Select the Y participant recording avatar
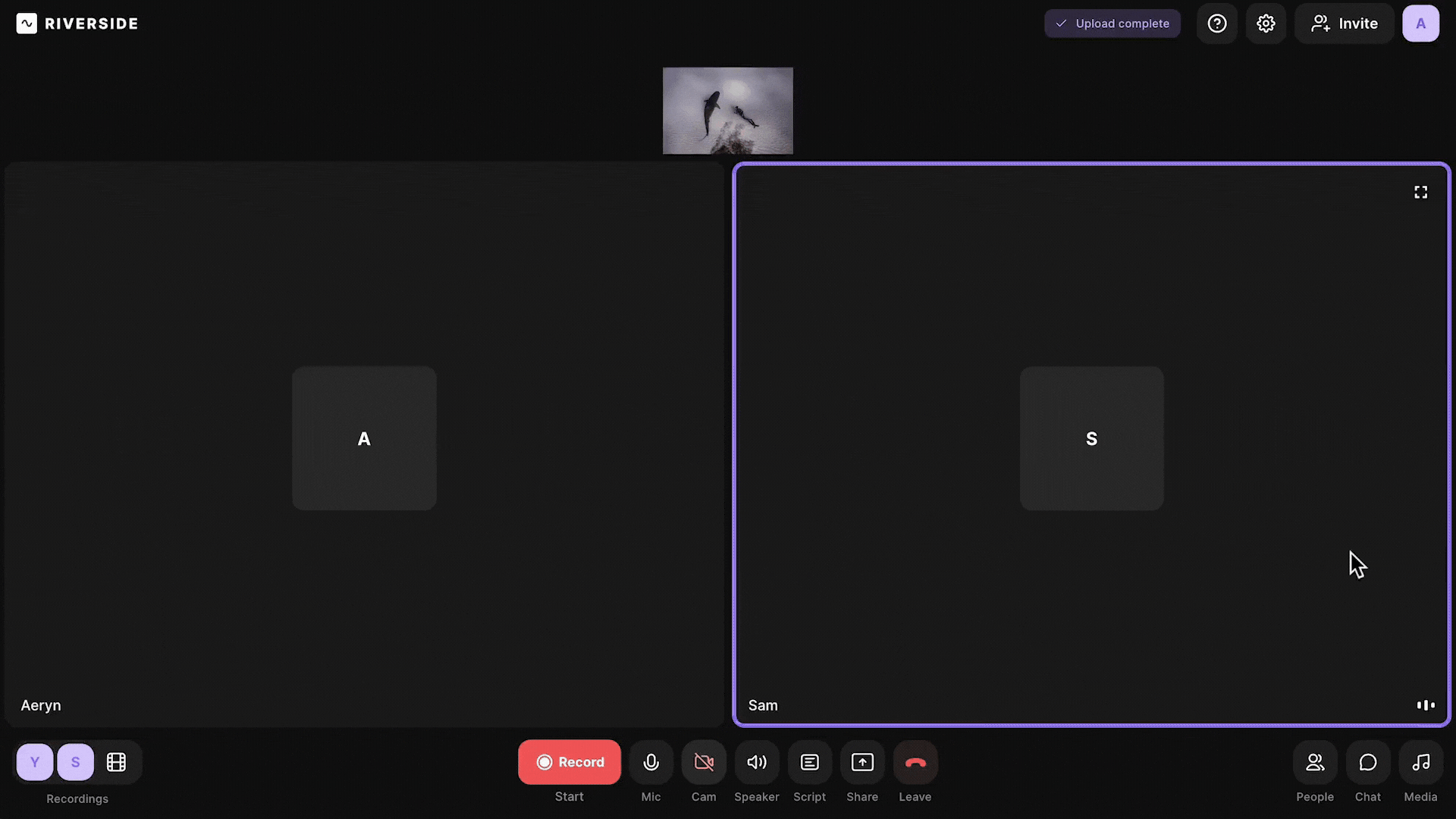Screen dimensions: 1456x819 pyautogui.click(x=35, y=762)
